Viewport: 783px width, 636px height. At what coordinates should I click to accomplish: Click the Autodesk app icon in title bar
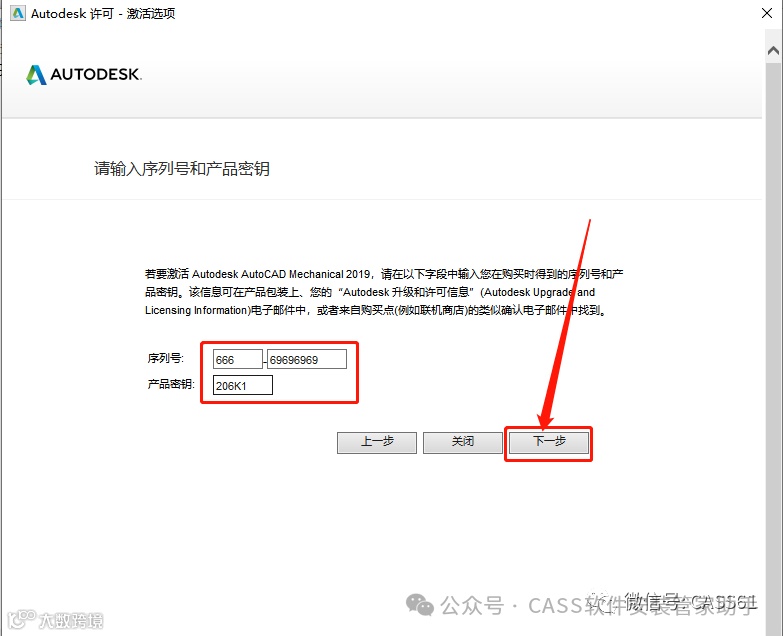click(18, 13)
